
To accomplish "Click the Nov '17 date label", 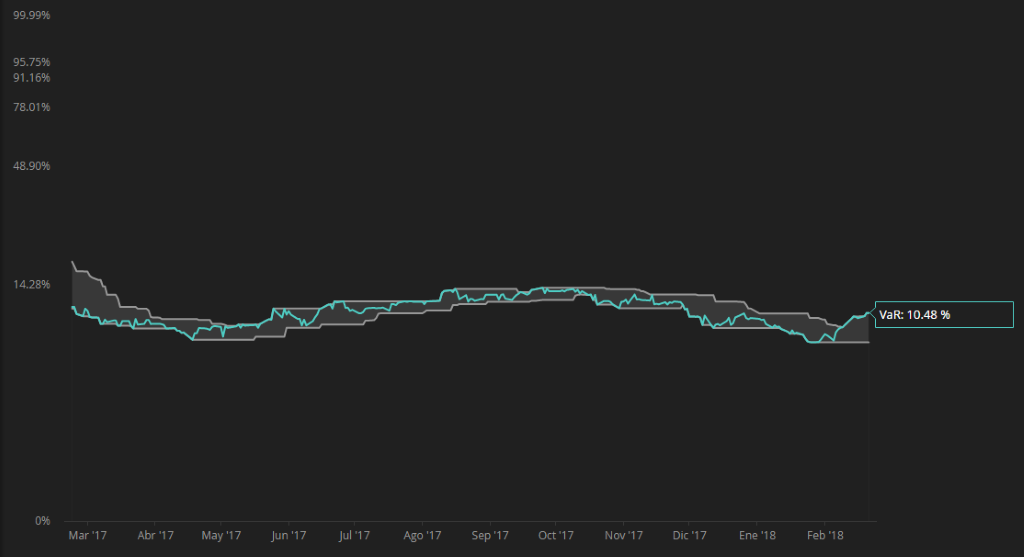I will 622,536.
